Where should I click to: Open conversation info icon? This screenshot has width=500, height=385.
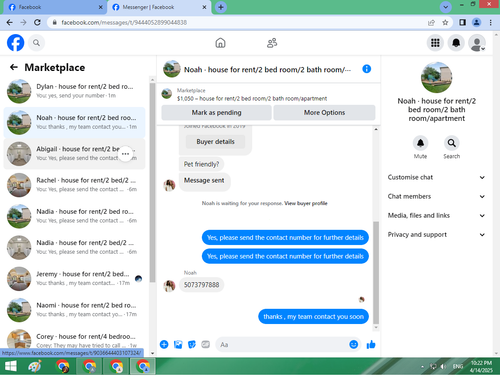[367, 69]
